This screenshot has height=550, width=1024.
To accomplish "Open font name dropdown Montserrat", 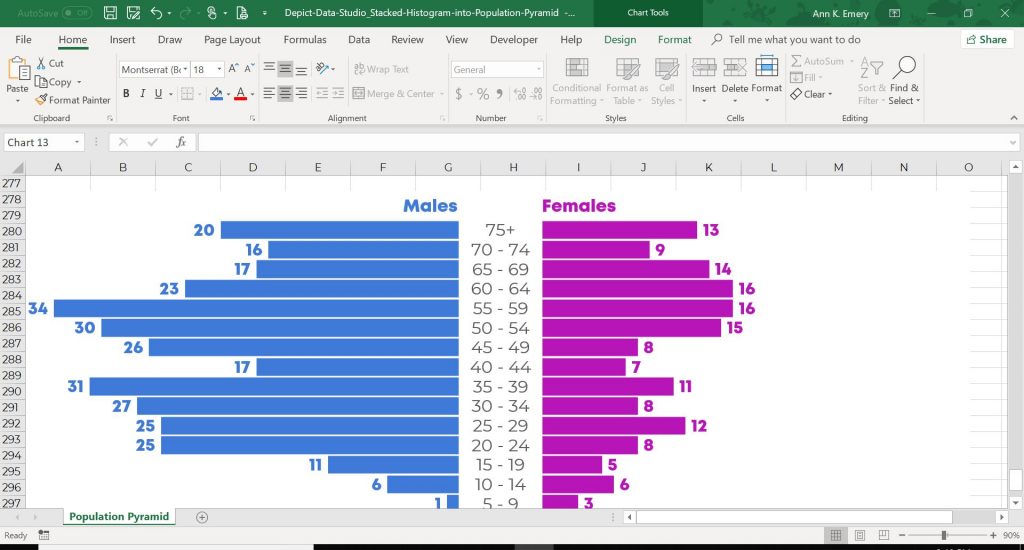I will click(185, 69).
